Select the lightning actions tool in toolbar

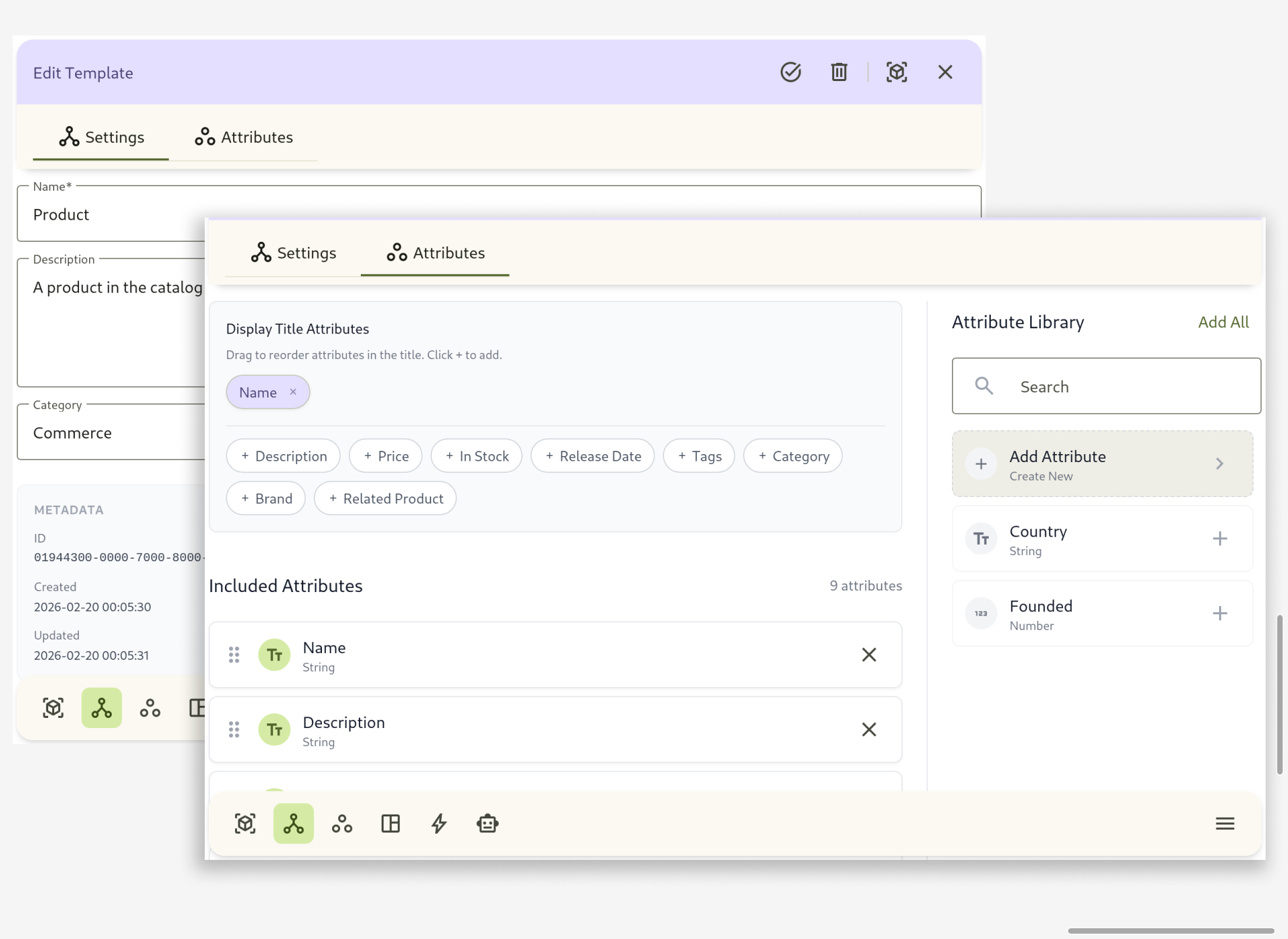(438, 823)
